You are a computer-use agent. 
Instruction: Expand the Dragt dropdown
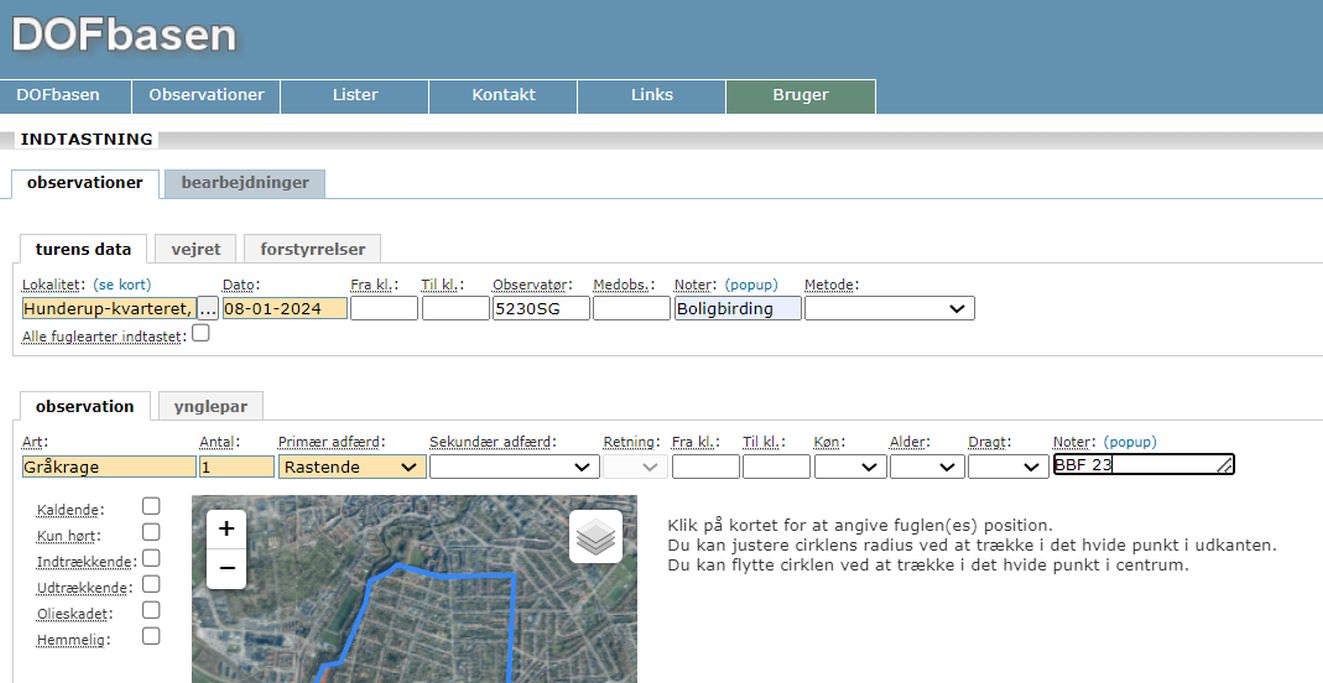click(1007, 466)
